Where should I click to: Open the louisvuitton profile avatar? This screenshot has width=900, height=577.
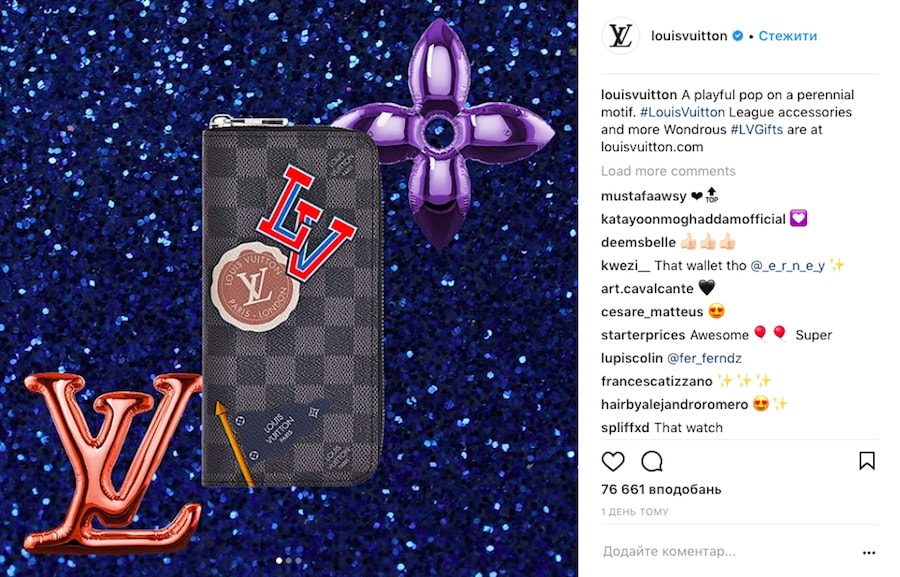coord(620,36)
